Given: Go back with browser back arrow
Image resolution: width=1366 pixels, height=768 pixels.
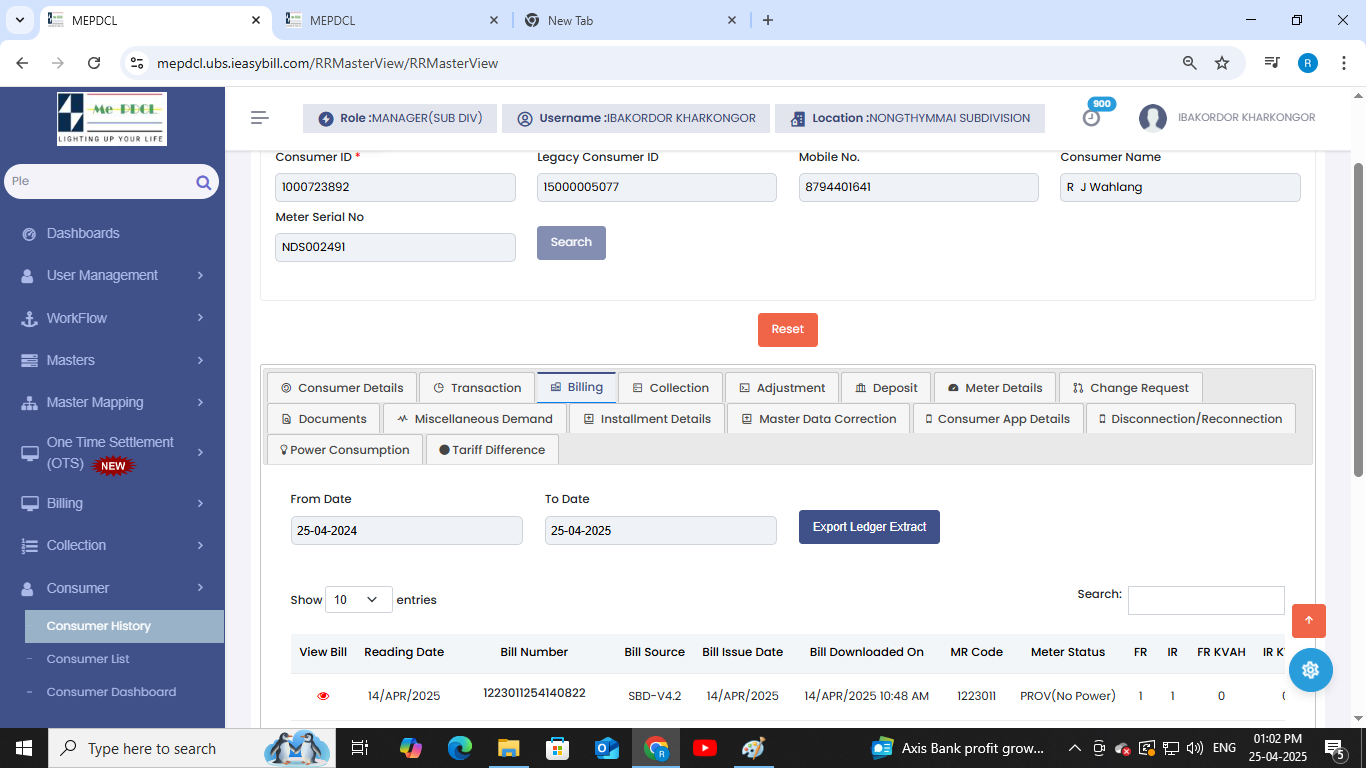Looking at the screenshot, I should [22, 63].
